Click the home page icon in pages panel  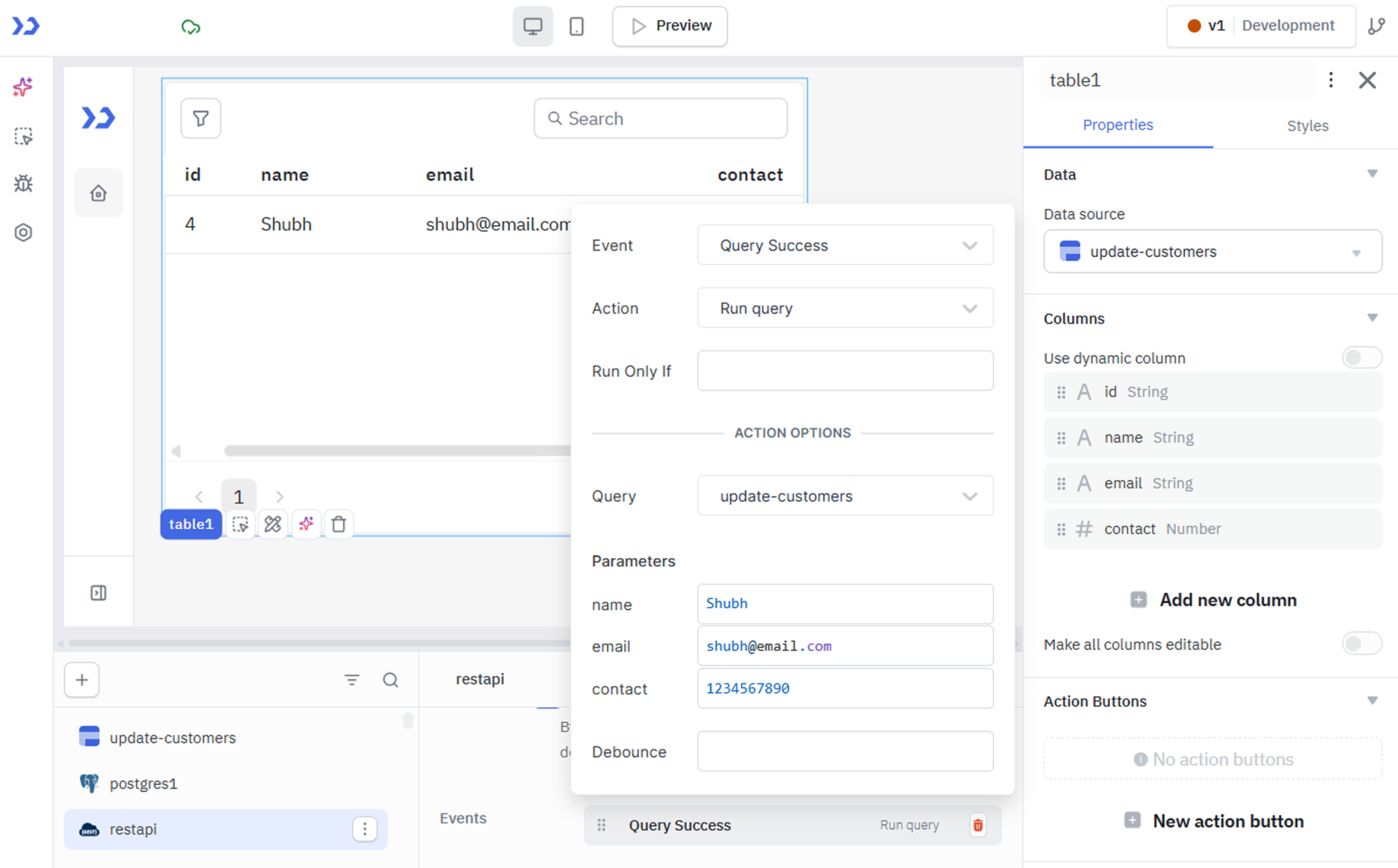(98, 193)
